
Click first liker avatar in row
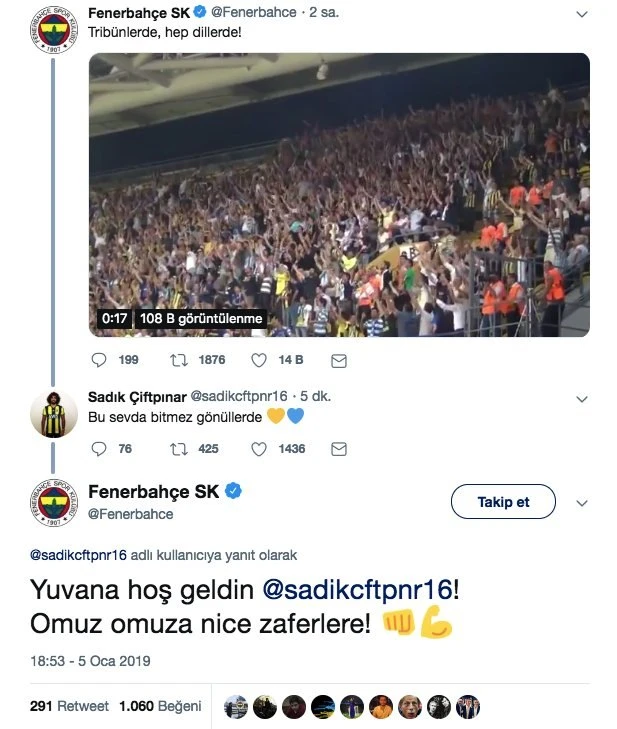tap(236, 706)
